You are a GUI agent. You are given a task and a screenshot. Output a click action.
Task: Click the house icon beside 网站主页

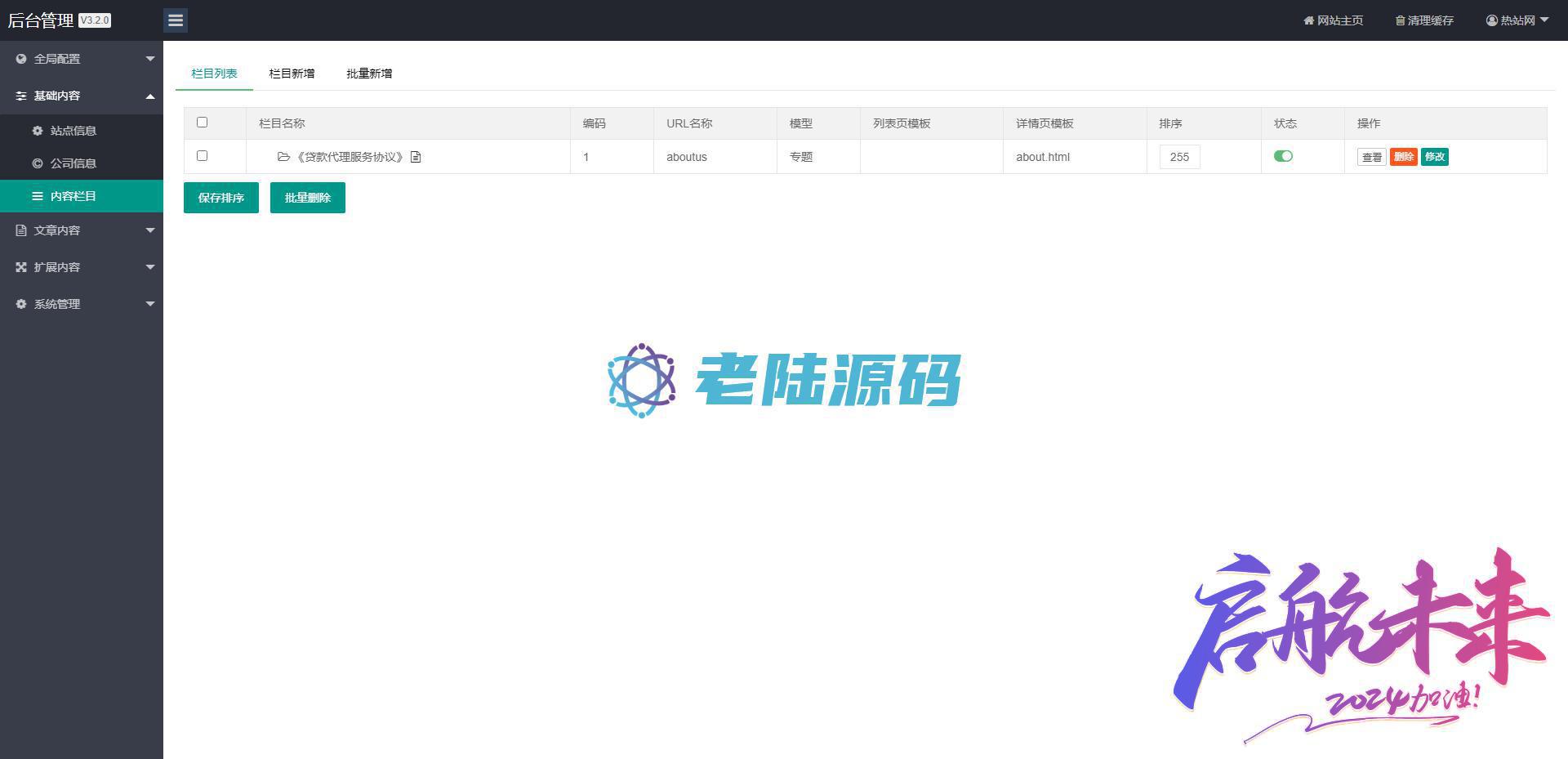tap(1308, 20)
